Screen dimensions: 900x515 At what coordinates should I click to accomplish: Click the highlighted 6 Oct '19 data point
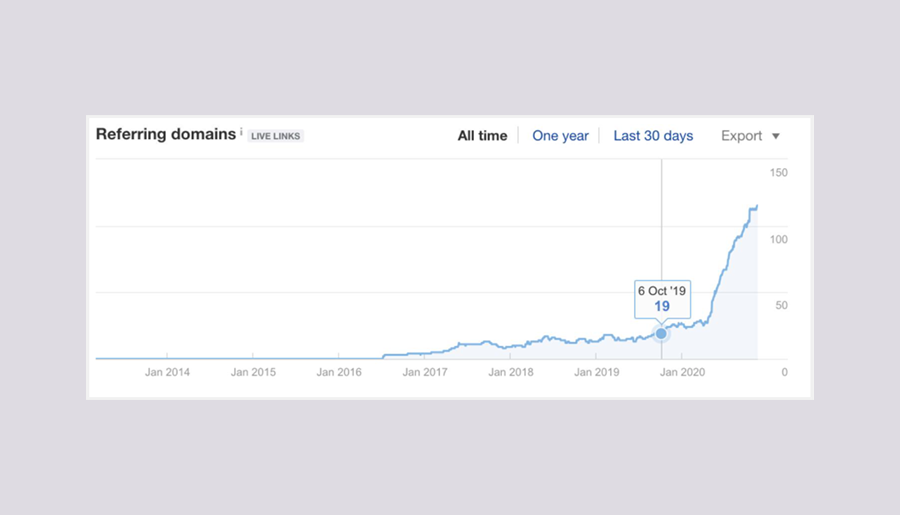tap(661, 333)
